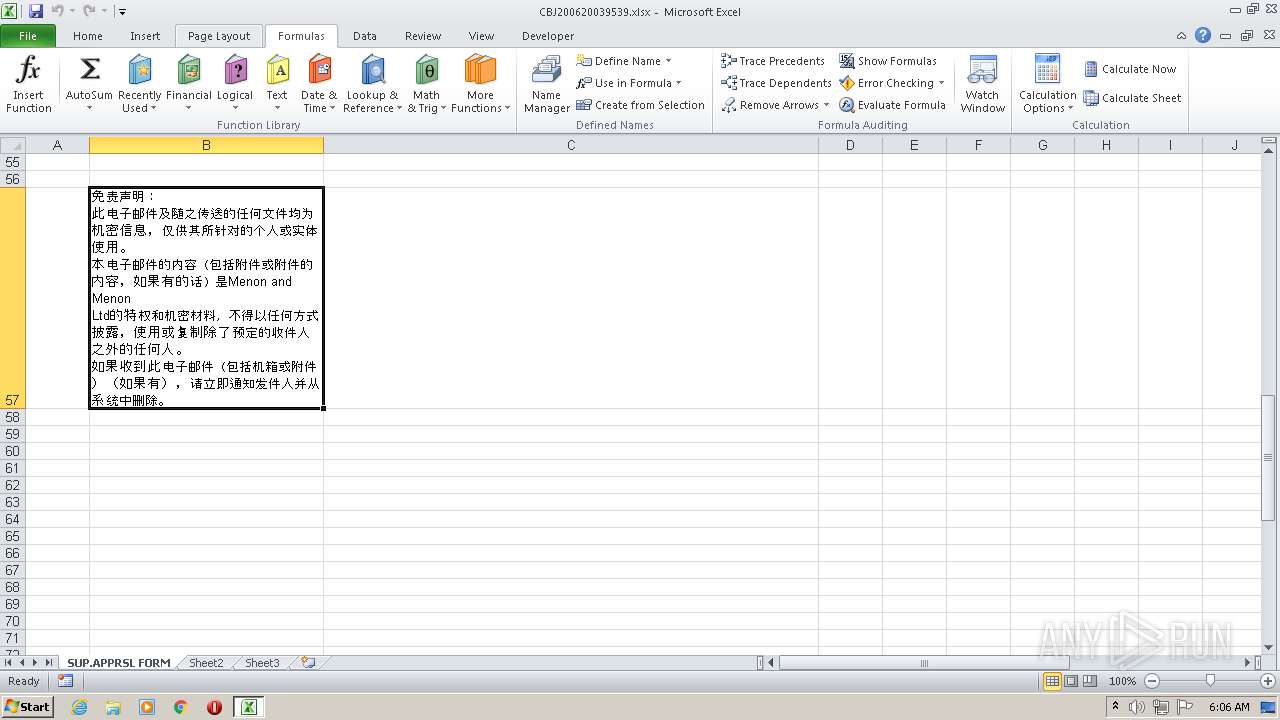This screenshot has width=1280, height=720.
Task: Open the Insert Function dialog
Action: [x=29, y=85]
